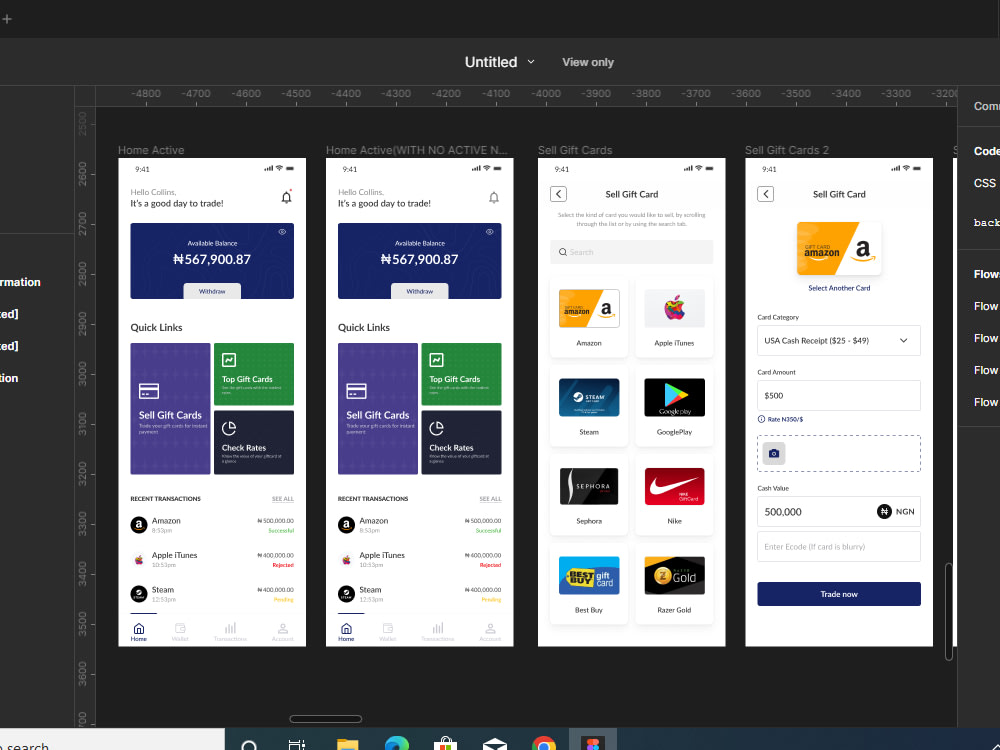Click Select Another Card link
This screenshot has width=1000, height=750.
(x=839, y=288)
